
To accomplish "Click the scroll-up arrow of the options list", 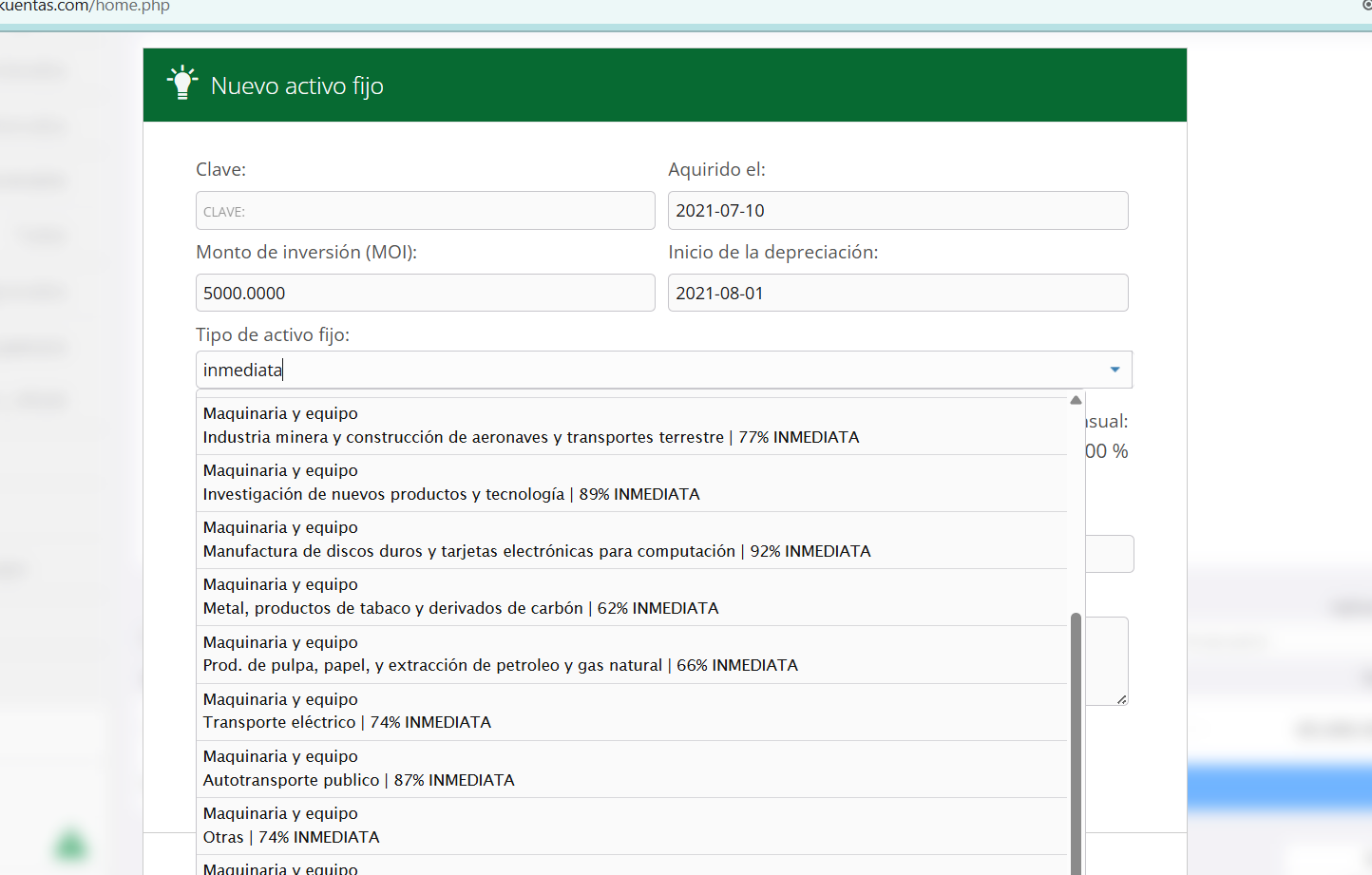I will tap(1076, 400).
